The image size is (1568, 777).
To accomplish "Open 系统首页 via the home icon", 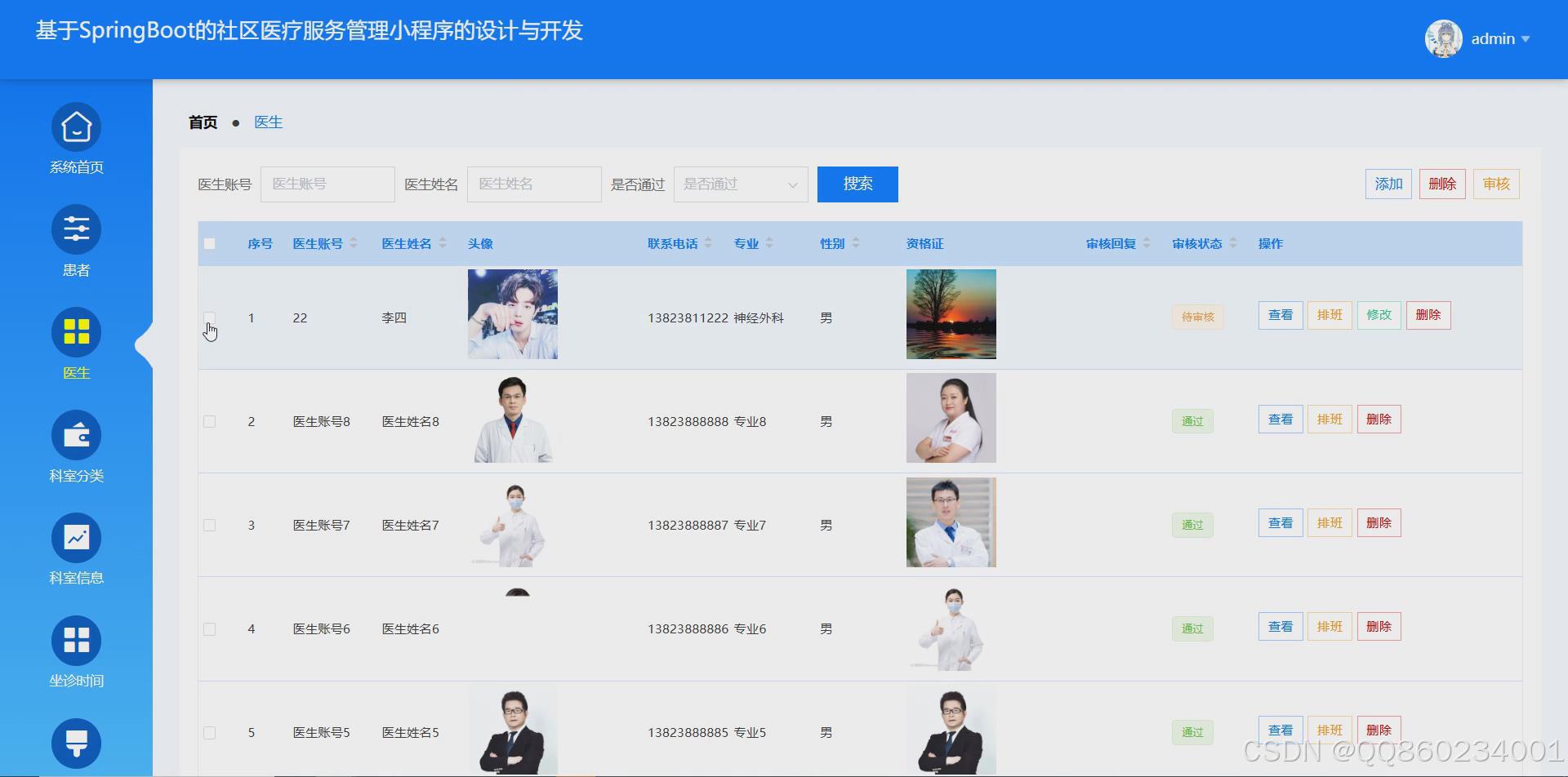I will coord(76,127).
